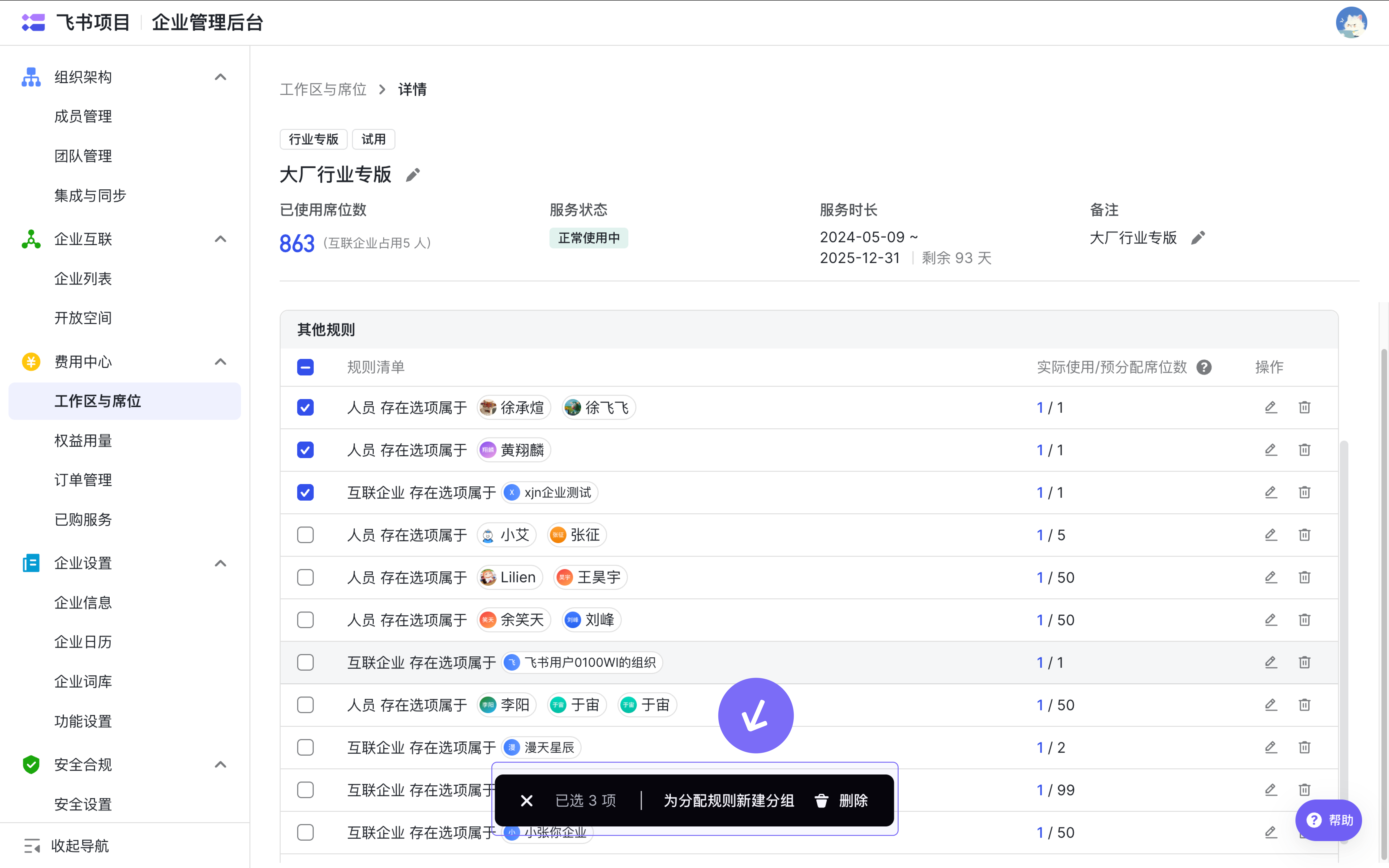Collapse the 企业设置 menu group
The image size is (1389, 868).
coord(220,563)
